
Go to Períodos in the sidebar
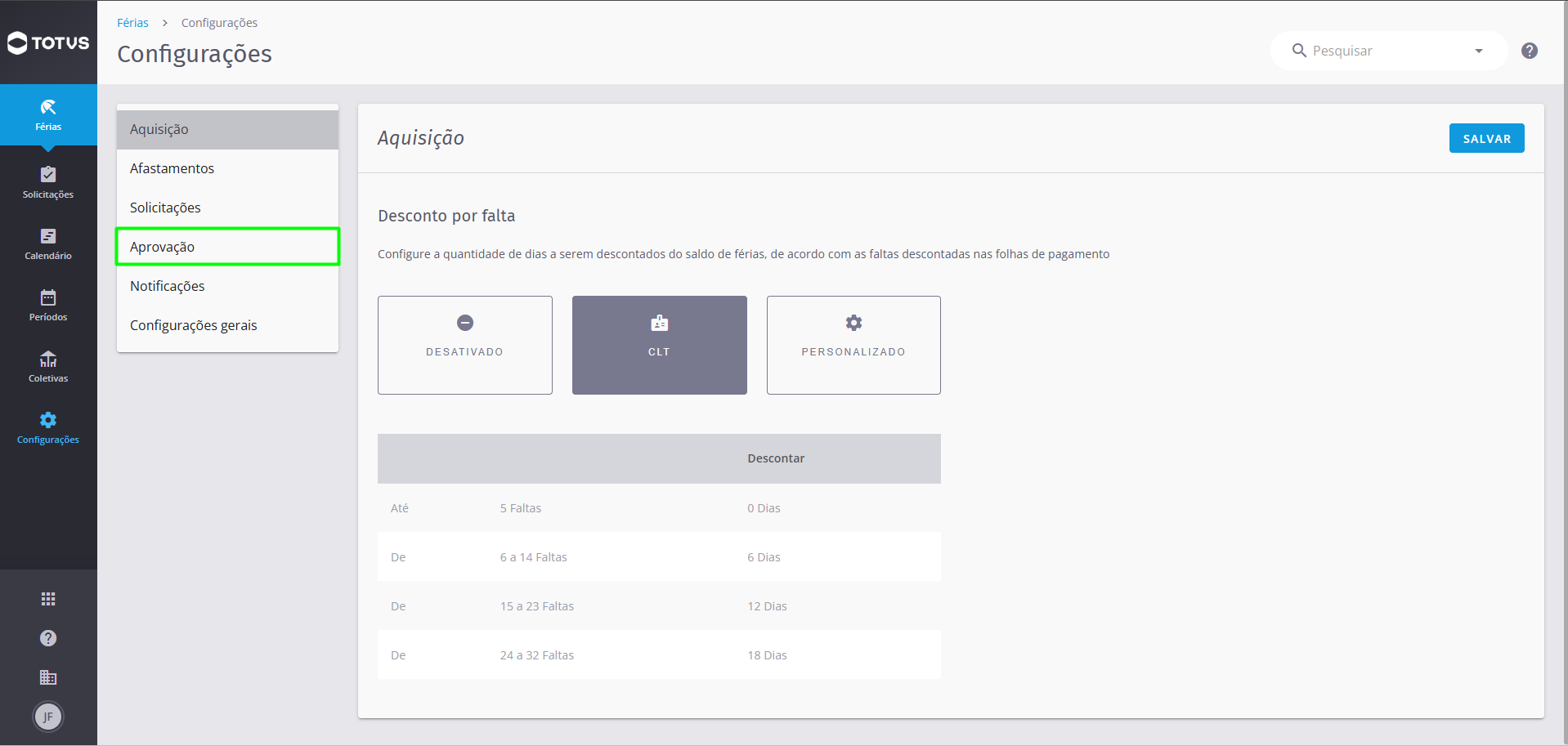point(48,305)
